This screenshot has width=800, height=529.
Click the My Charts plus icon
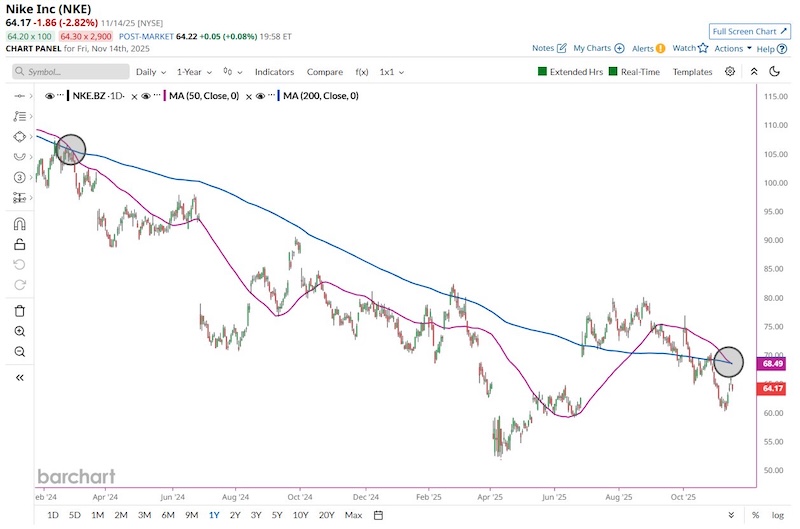click(619, 48)
